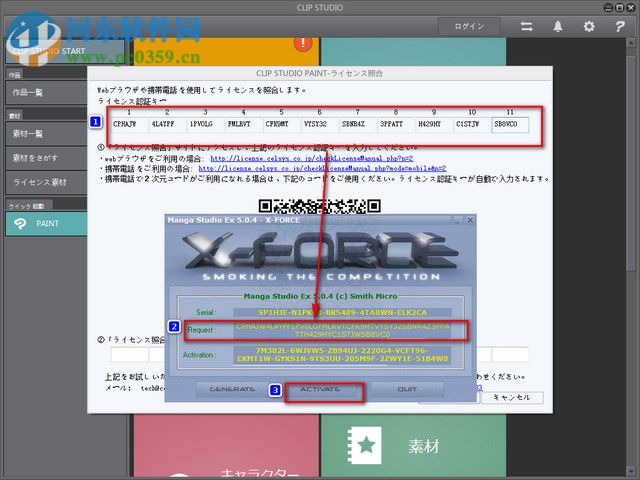Click the scrollbar down arrow at bottom right
The image size is (640, 480).
[631, 472]
